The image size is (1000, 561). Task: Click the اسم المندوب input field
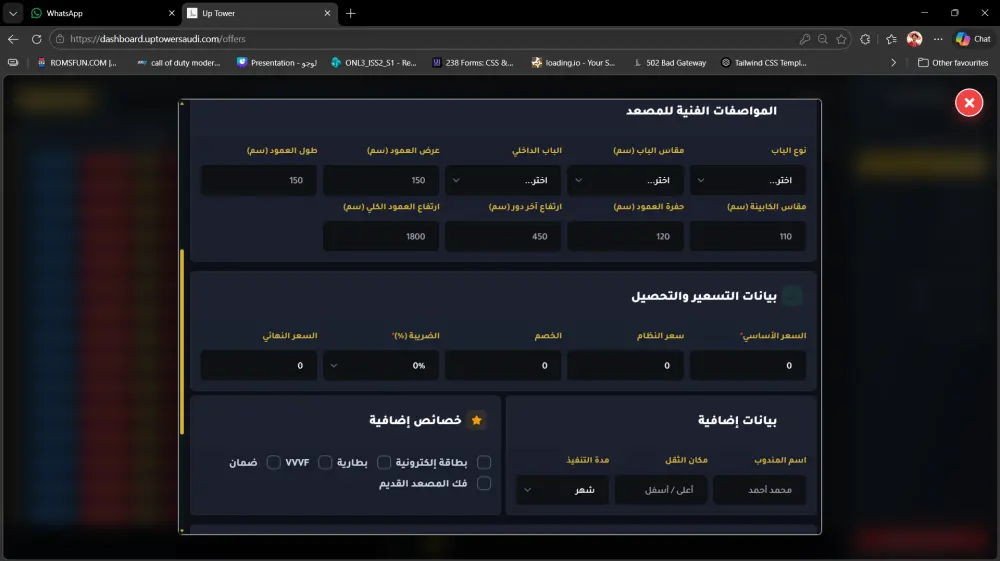pyautogui.click(x=760, y=490)
